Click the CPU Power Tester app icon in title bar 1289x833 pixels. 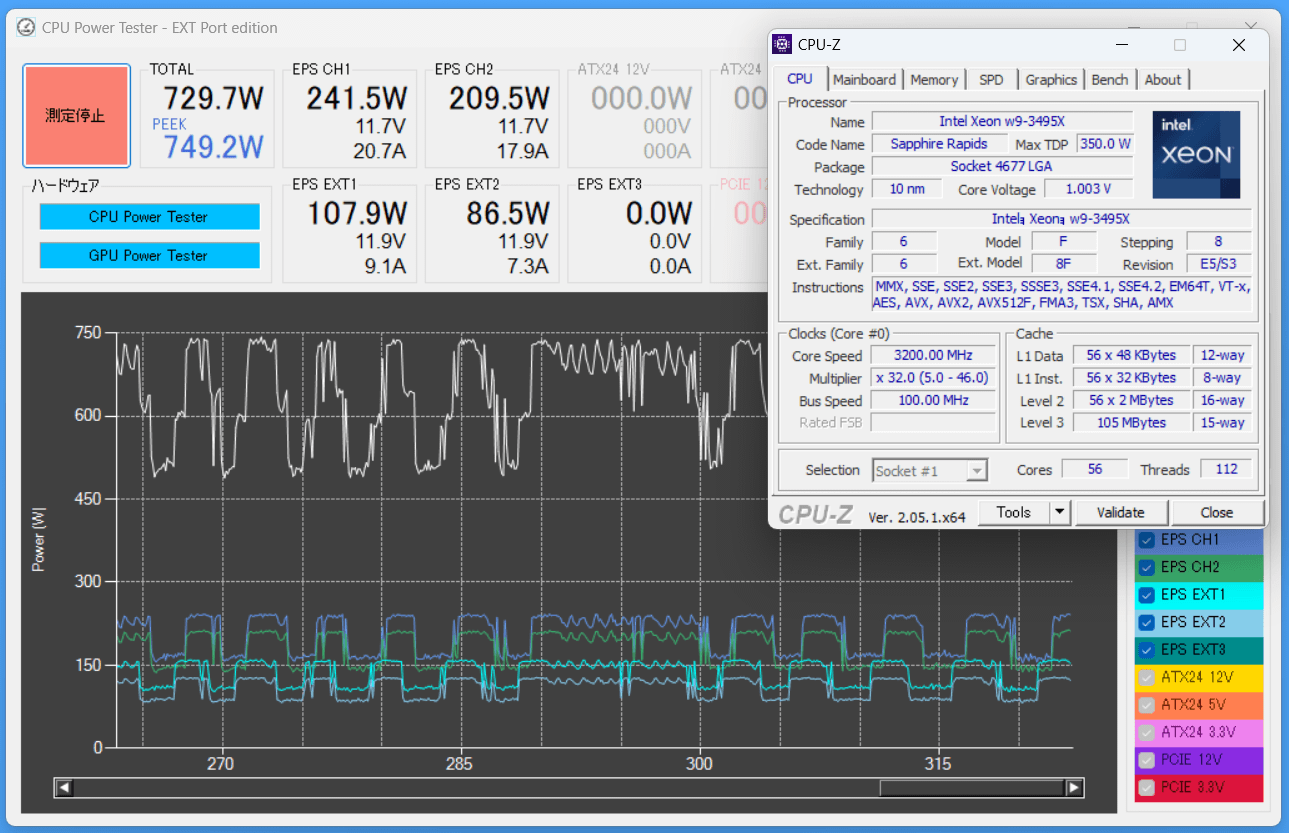click(25, 28)
